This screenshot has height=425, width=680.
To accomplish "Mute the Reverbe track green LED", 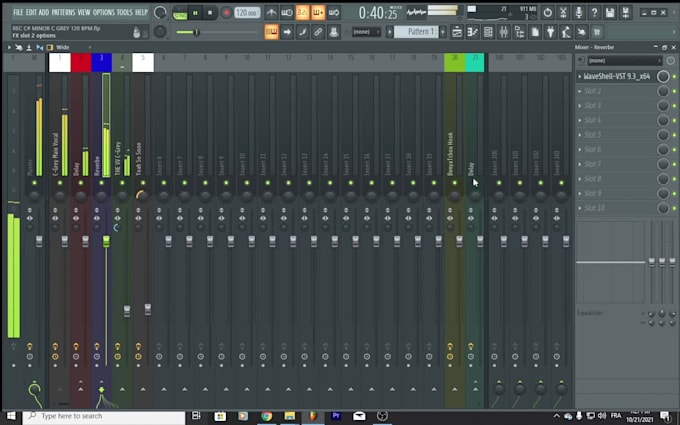I will (x=101, y=183).
